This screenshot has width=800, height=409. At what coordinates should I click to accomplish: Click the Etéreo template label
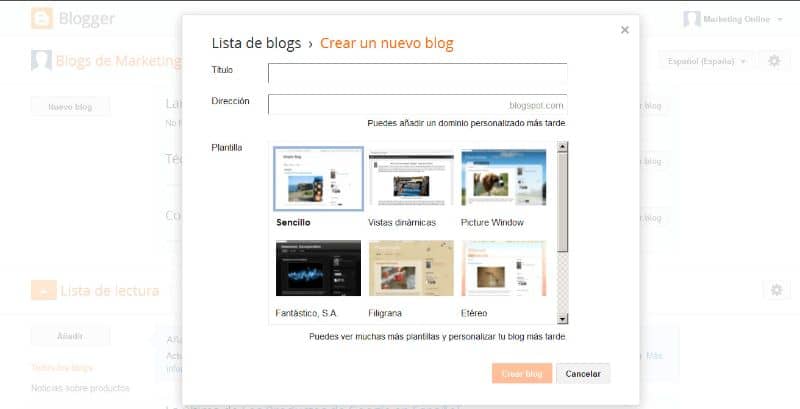click(x=474, y=313)
